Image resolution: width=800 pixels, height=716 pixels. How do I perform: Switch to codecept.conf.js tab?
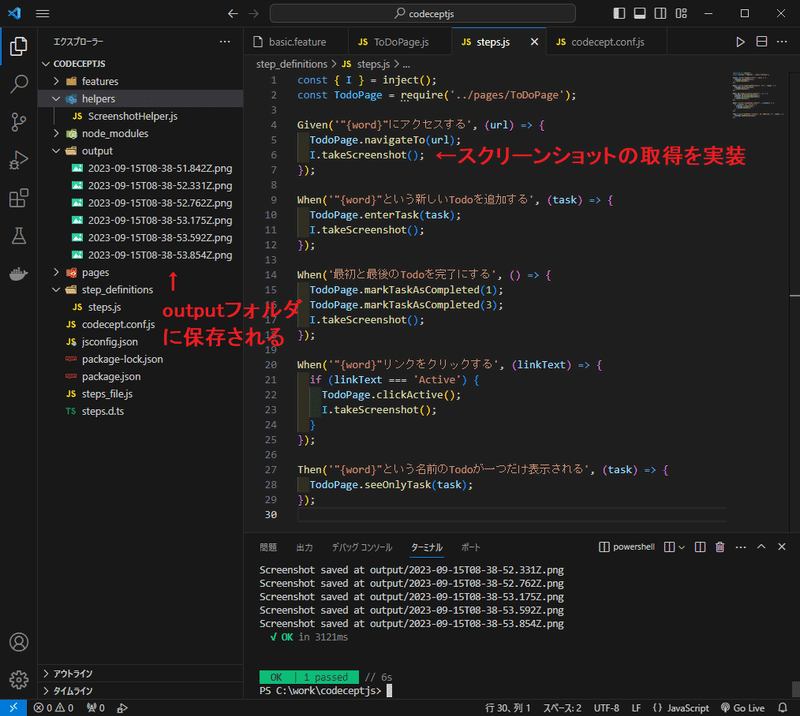pos(607,42)
